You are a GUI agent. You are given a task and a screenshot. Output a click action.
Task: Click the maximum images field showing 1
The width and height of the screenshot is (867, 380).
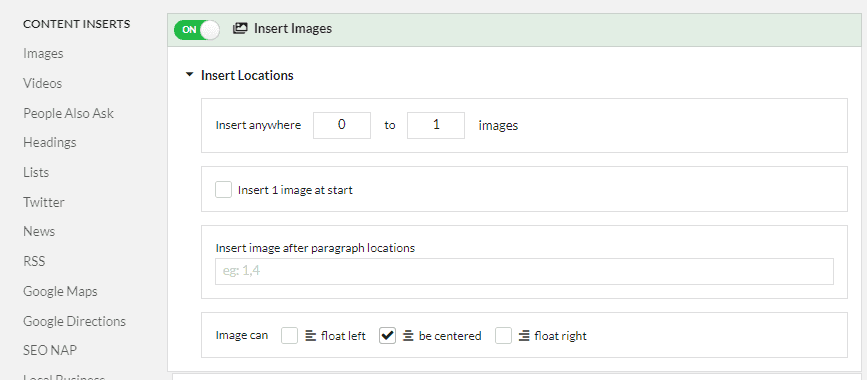pos(436,126)
